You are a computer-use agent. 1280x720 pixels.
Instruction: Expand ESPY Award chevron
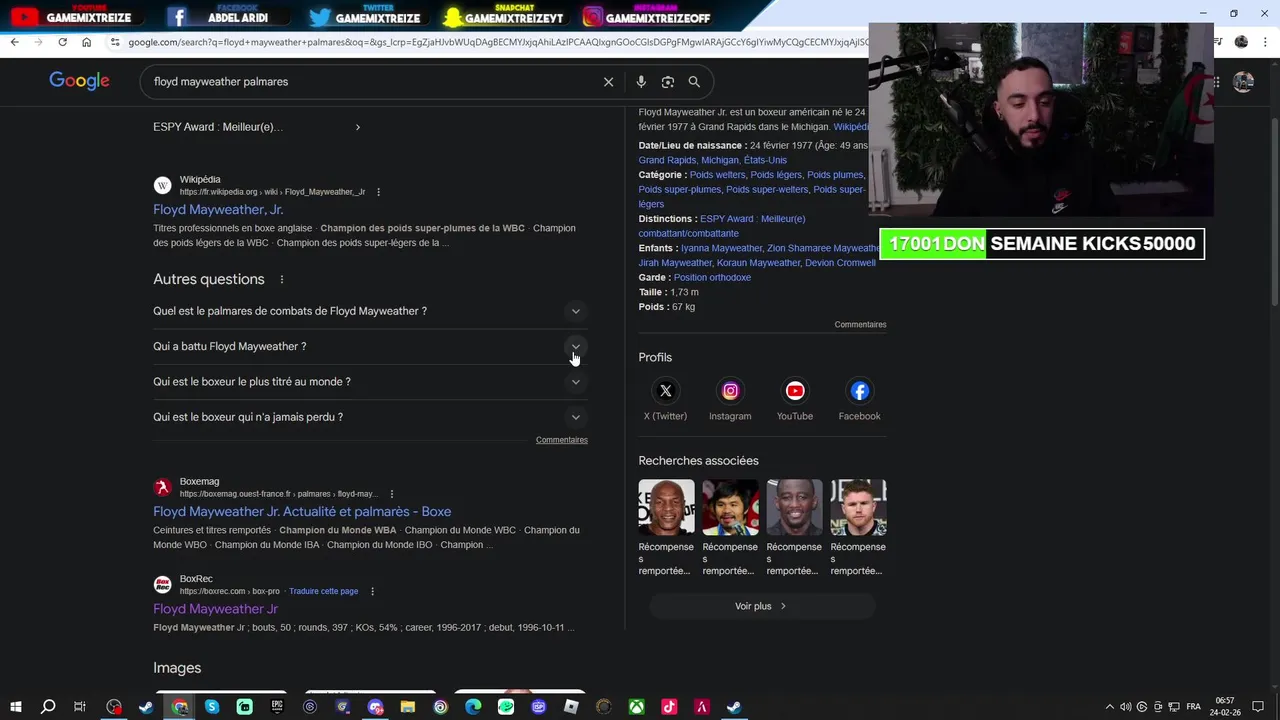click(x=357, y=127)
